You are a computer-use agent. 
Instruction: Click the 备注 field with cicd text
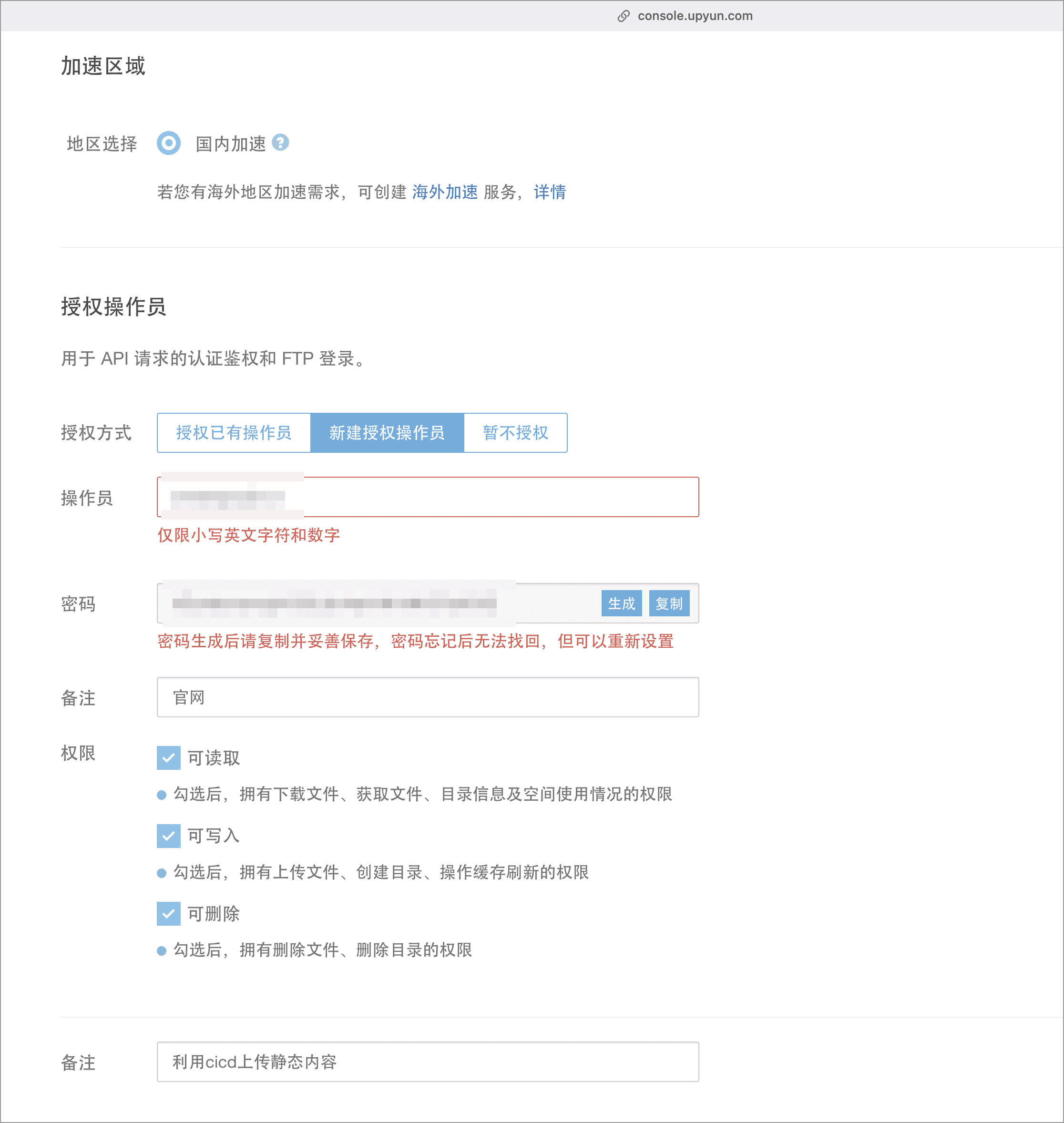coord(428,1062)
